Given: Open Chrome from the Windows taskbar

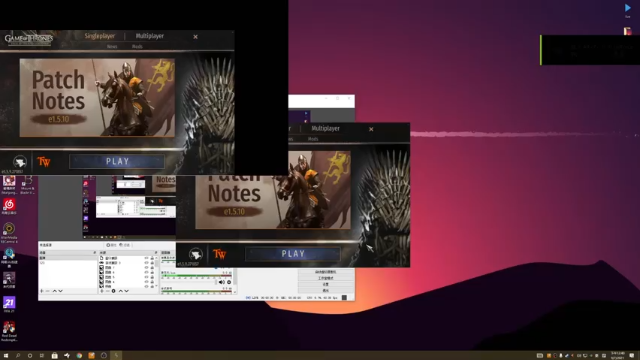Looking at the screenshot, I should coord(79,356).
